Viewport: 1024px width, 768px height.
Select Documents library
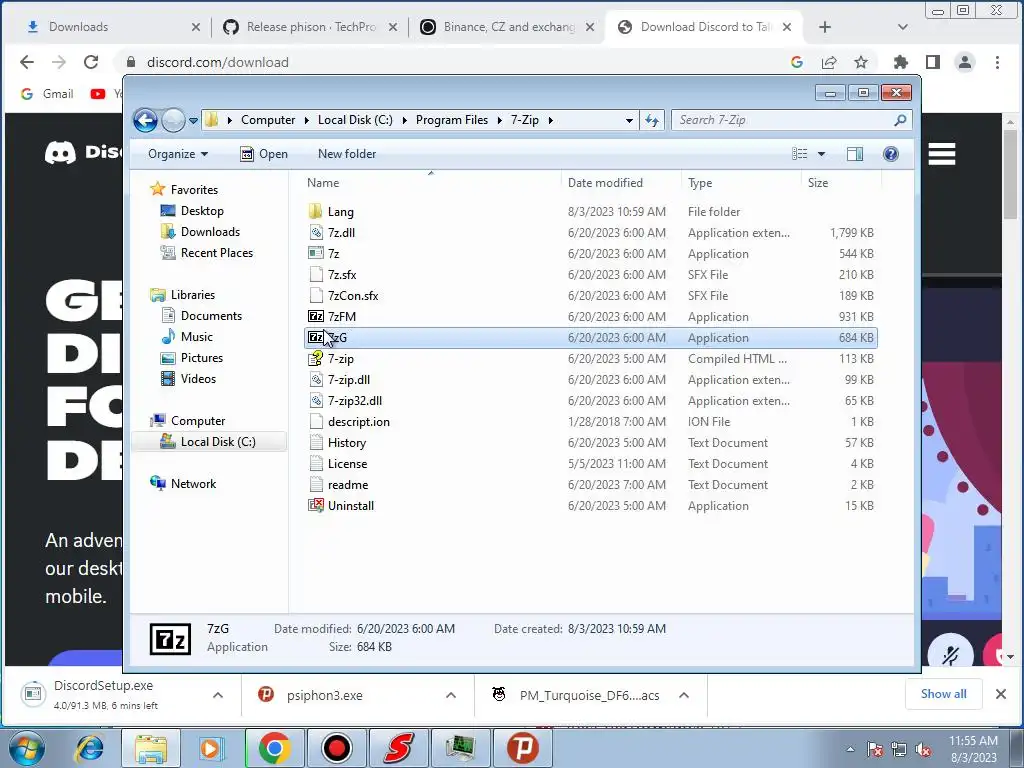pos(211,316)
